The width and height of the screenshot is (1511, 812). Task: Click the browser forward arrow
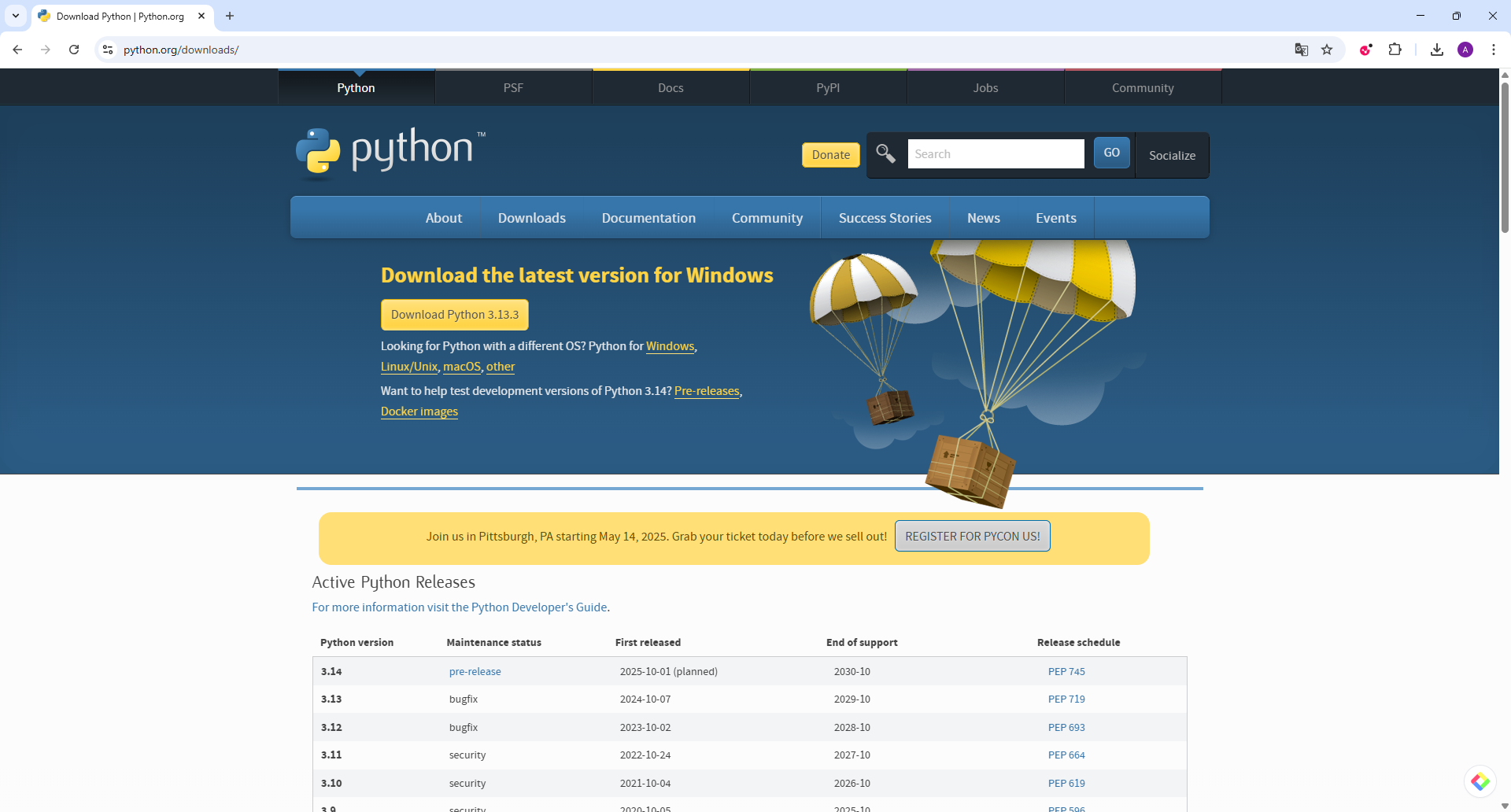[x=46, y=50]
